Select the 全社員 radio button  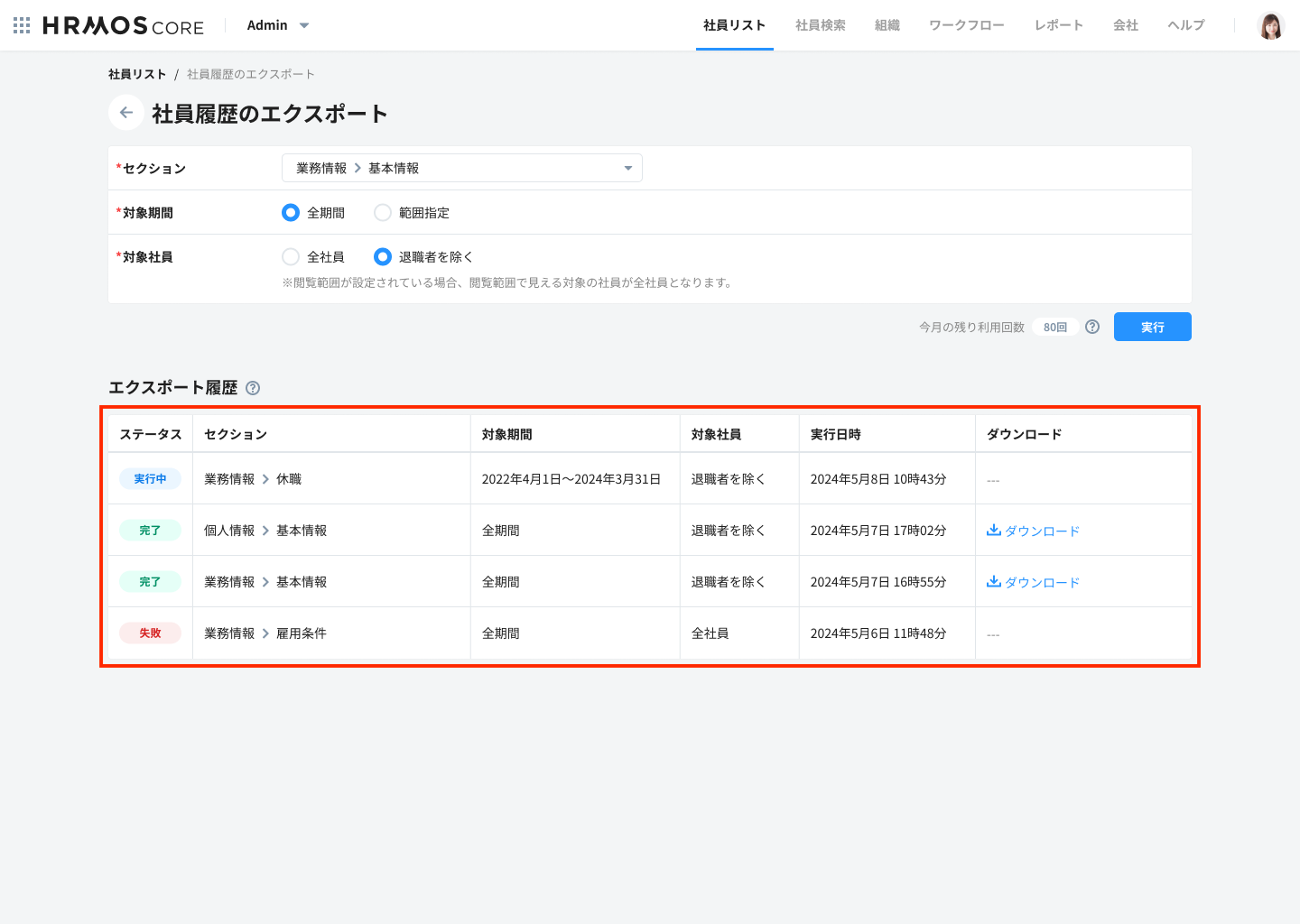[291, 256]
